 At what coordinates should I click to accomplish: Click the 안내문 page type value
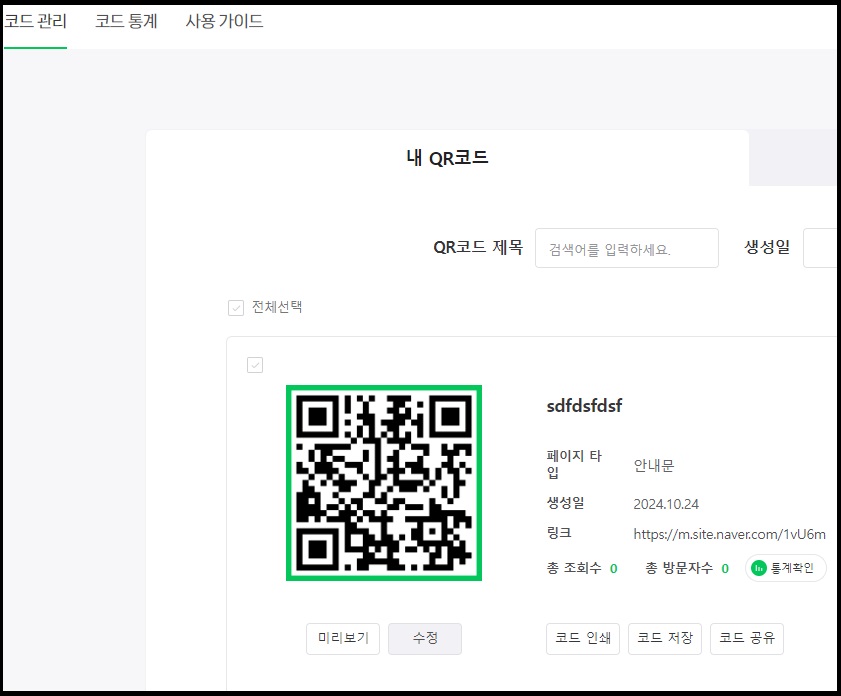[654, 465]
